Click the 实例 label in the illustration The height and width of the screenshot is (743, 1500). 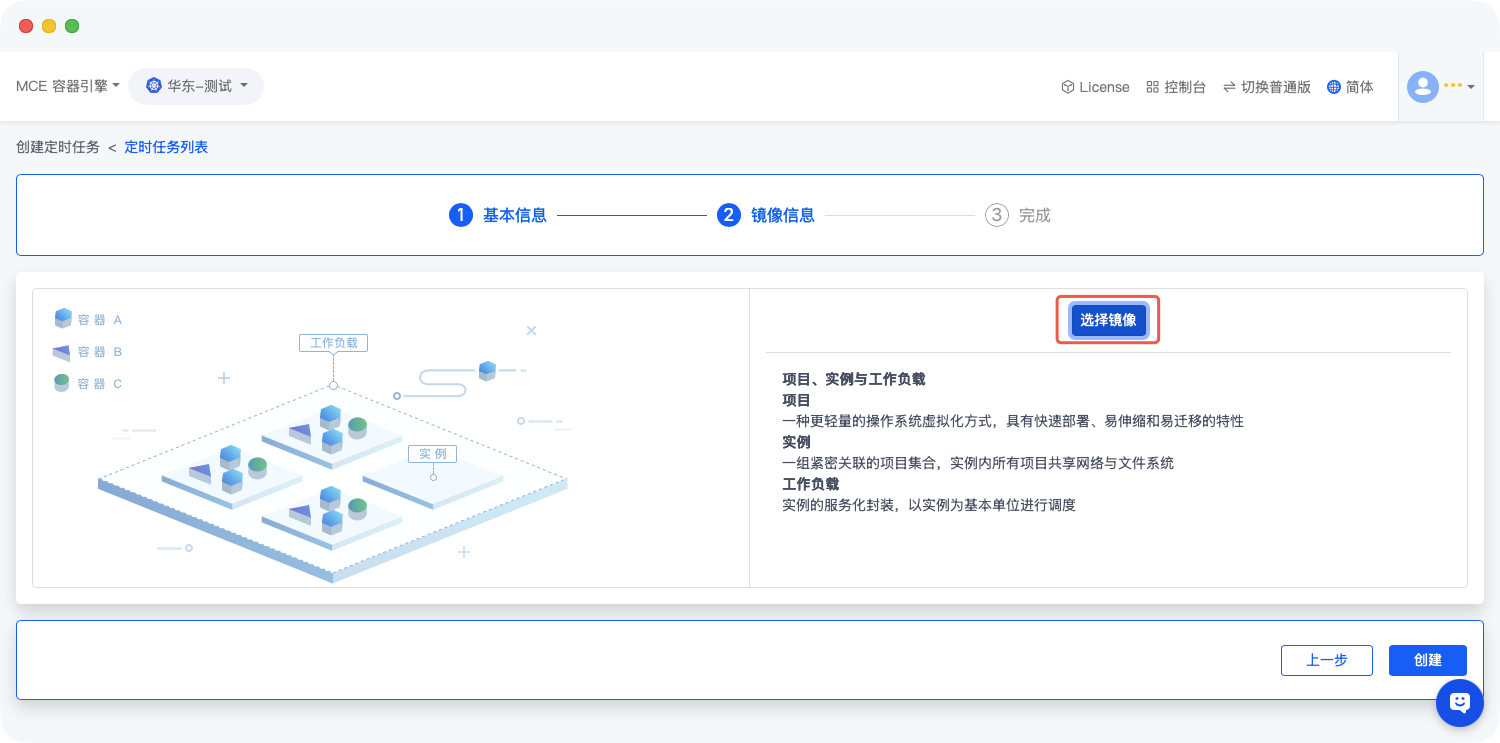tap(432, 454)
